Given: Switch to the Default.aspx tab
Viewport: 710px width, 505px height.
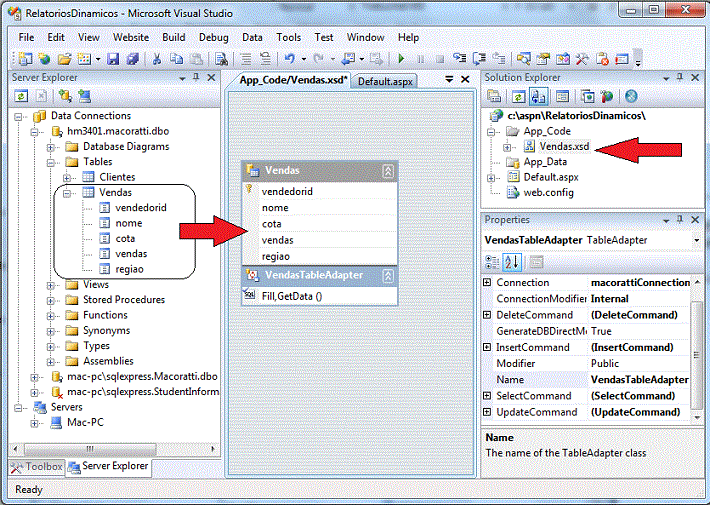Looking at the screenshot, I should (385, 81).
